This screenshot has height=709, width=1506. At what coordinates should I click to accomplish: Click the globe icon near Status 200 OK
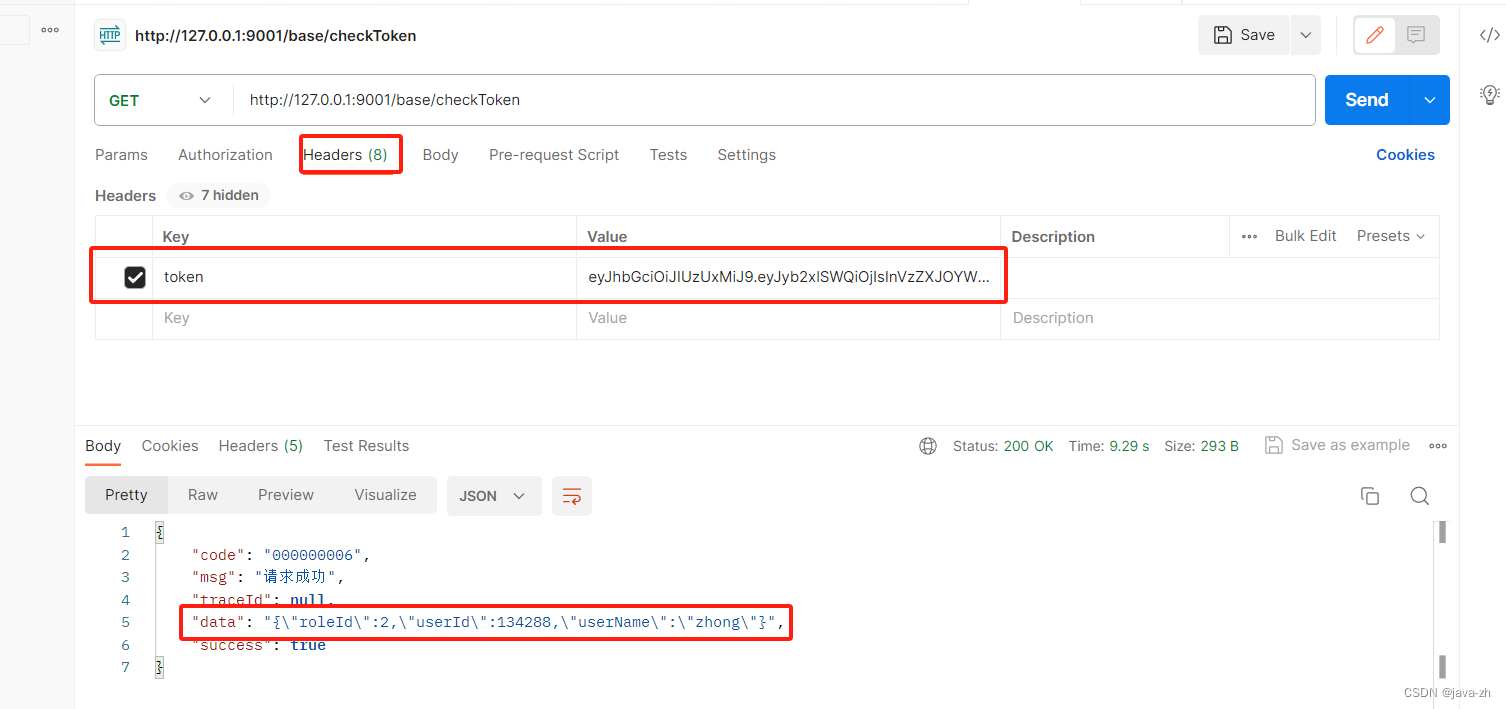pyautogui.click(x=928, y=446)
